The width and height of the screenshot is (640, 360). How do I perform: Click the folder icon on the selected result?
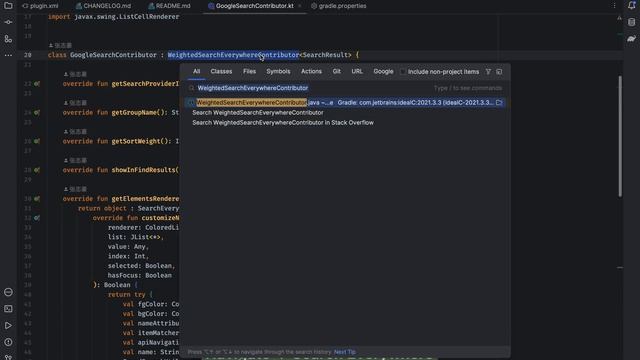pos(499,102)
